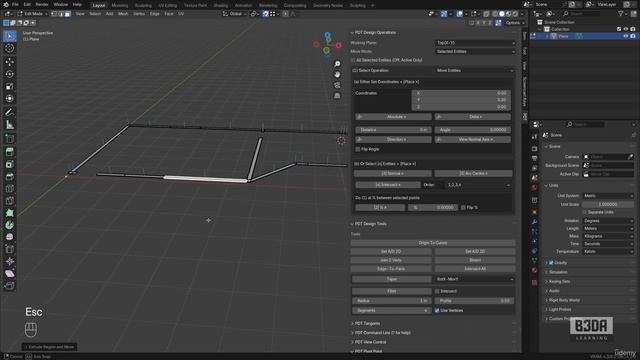Select the Transform tool

coord(9,99)
